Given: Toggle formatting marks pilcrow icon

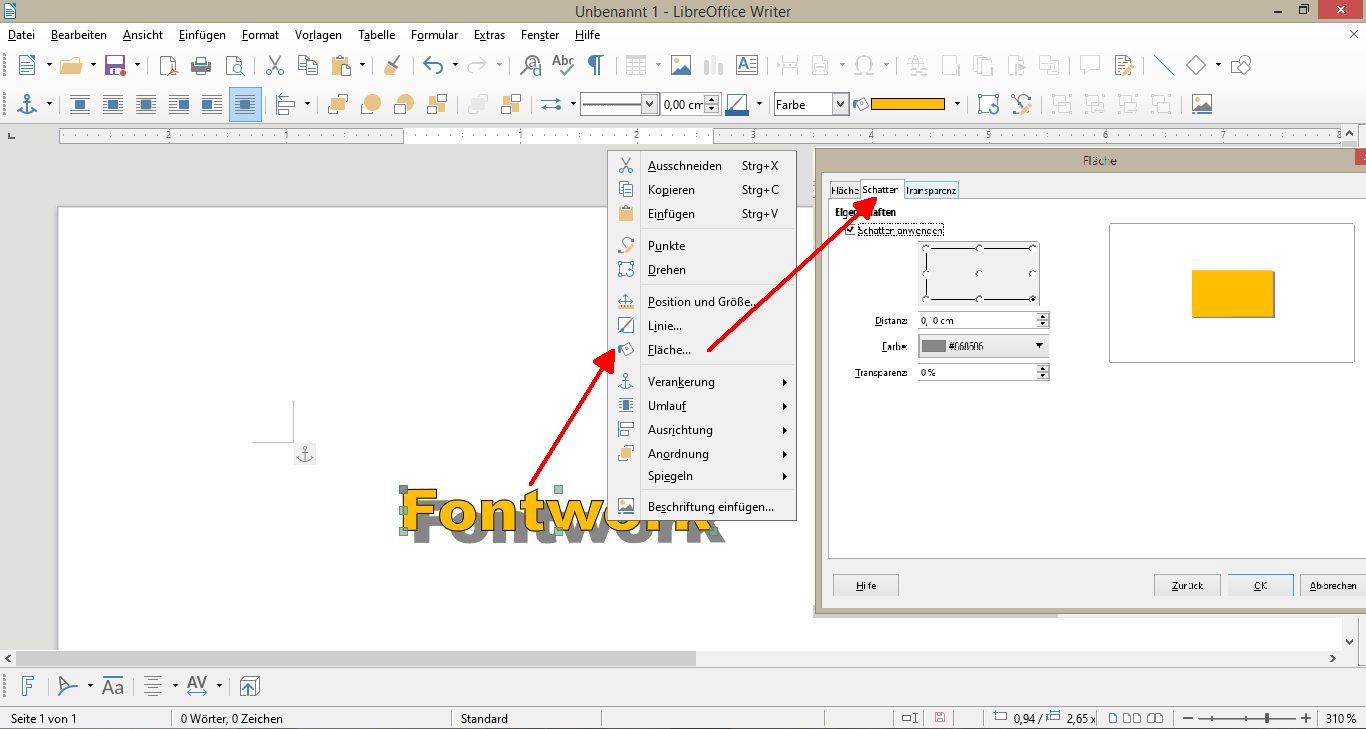Looking at the screenshot, I should click(595, 66).
